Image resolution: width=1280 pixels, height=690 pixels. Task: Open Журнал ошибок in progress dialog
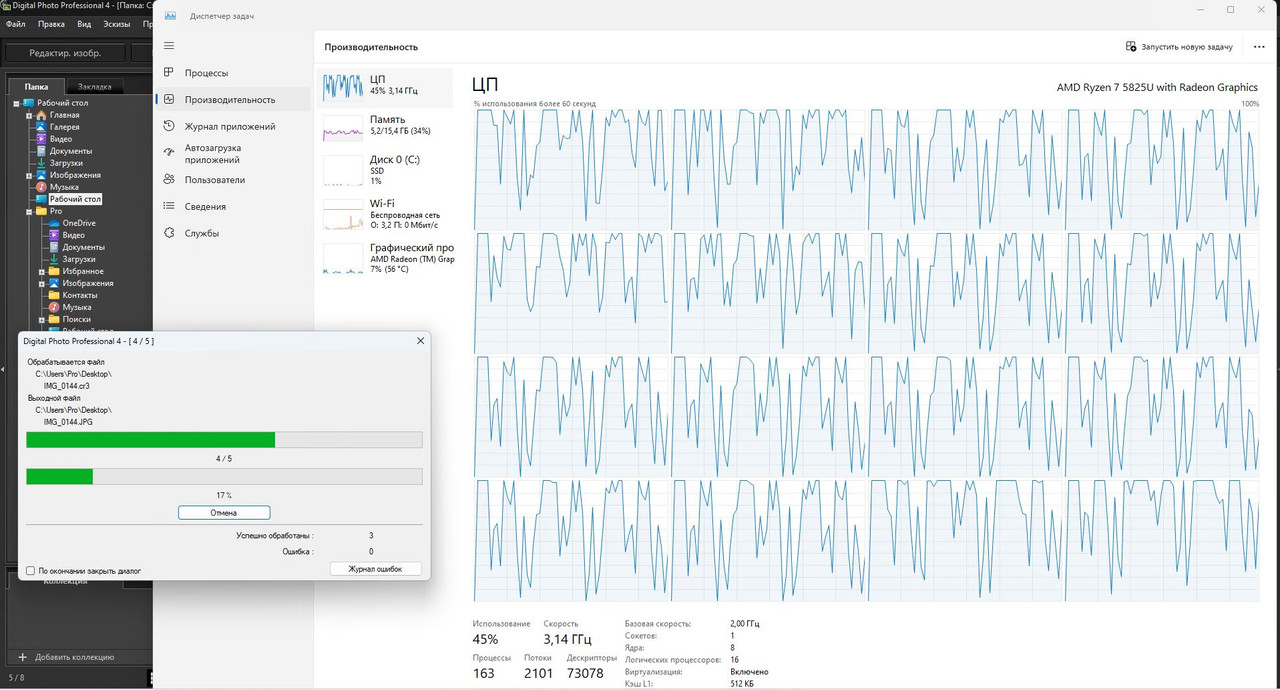[375, 569]
